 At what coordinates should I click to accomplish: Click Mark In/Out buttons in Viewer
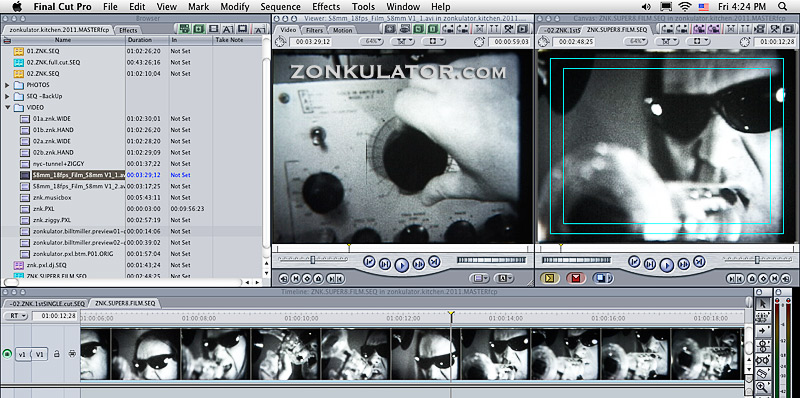coord(336,279)
